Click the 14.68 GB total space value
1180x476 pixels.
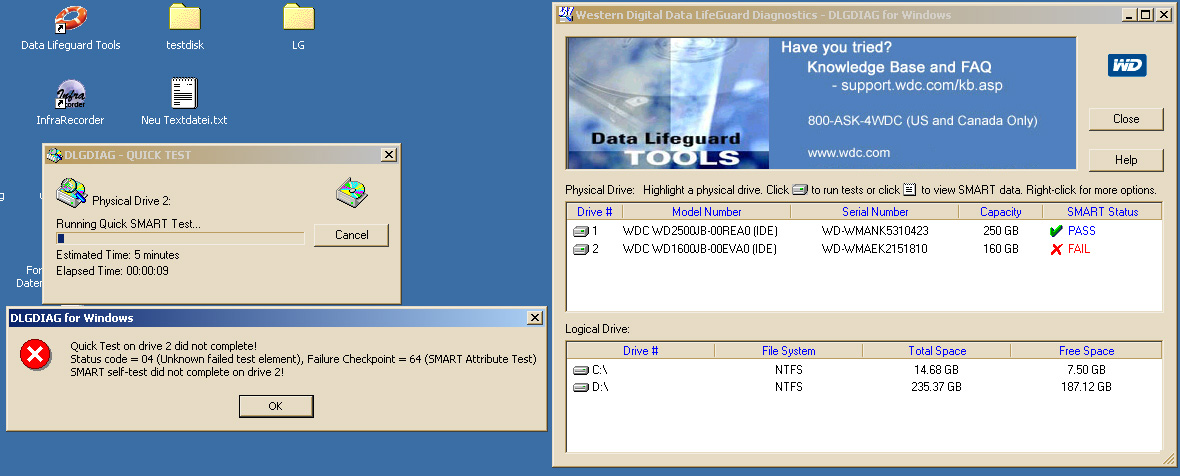[936, 370]
